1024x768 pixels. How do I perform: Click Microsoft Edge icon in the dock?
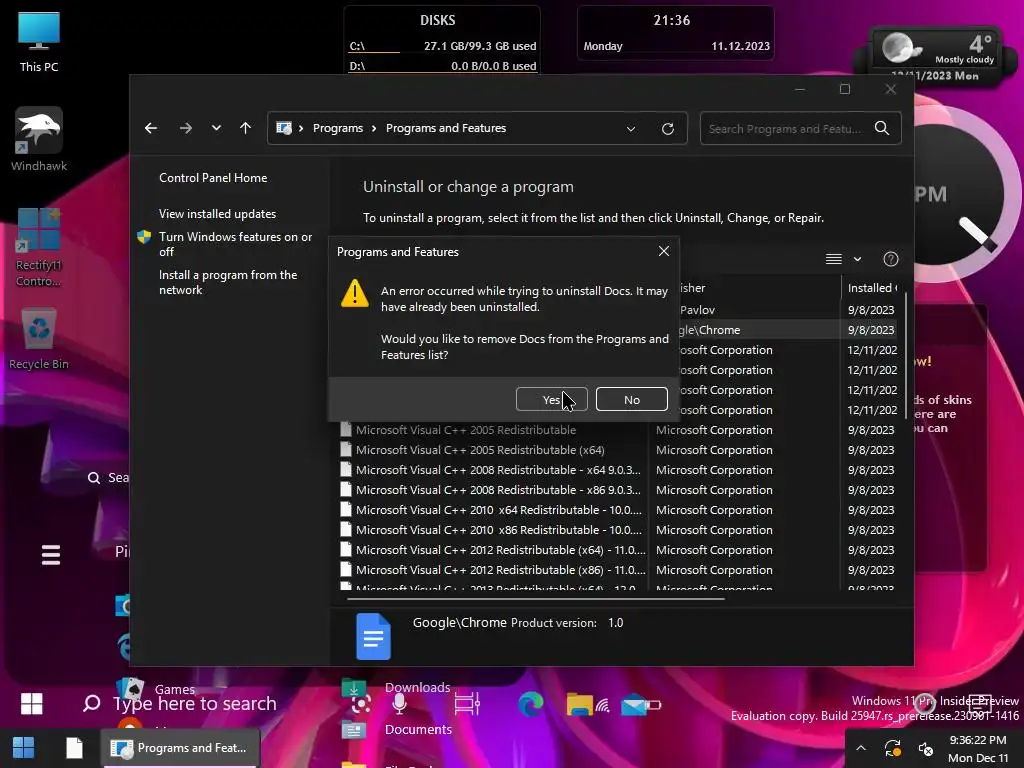(x=530, y=704)
